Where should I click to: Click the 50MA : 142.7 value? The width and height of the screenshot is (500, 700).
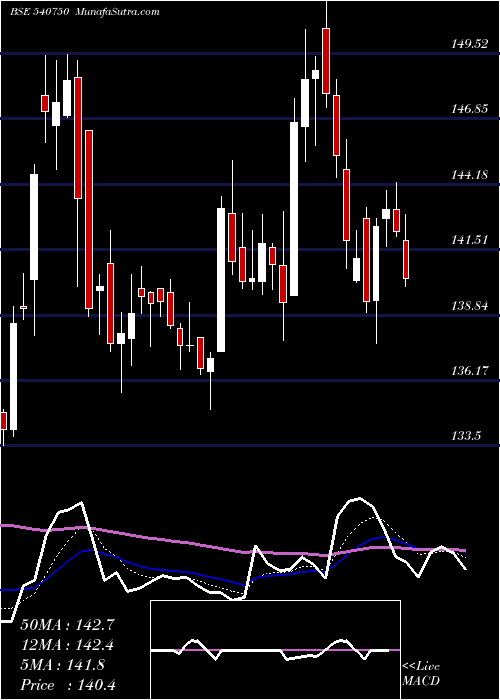68,625
